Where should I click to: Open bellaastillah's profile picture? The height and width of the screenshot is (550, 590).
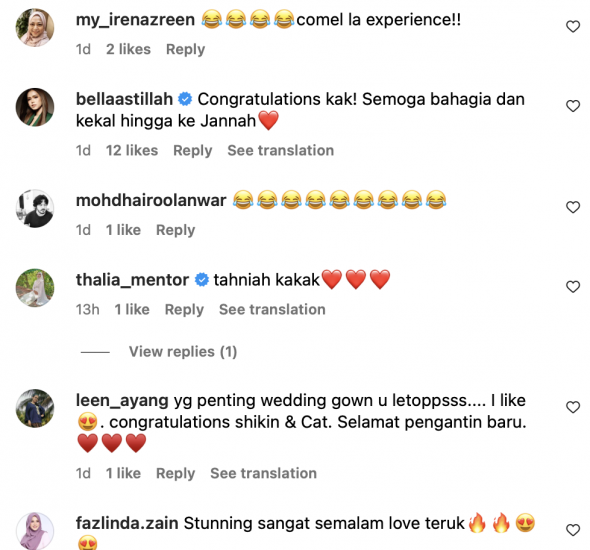point(35,107)
